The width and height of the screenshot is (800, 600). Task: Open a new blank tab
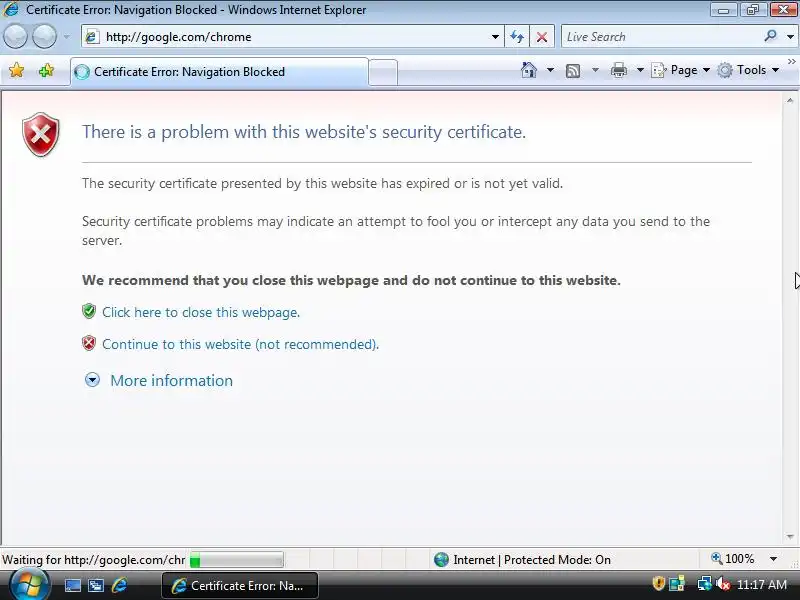coord(383,72)
